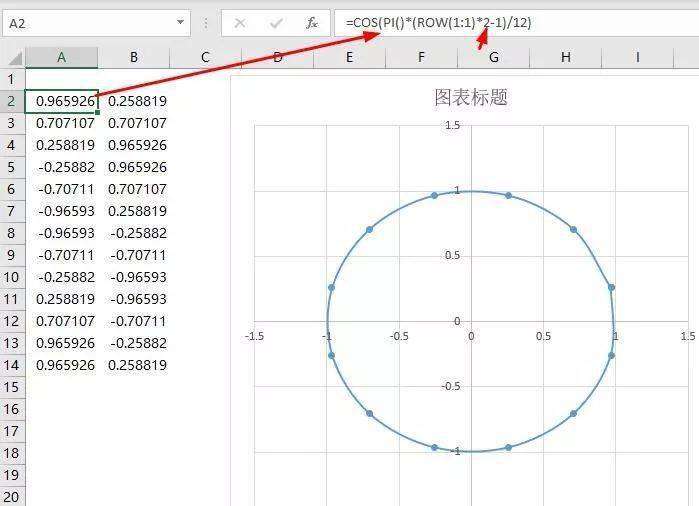Select column F header
This screenshot has height=506, width=699.
click(x=421, y=58)
